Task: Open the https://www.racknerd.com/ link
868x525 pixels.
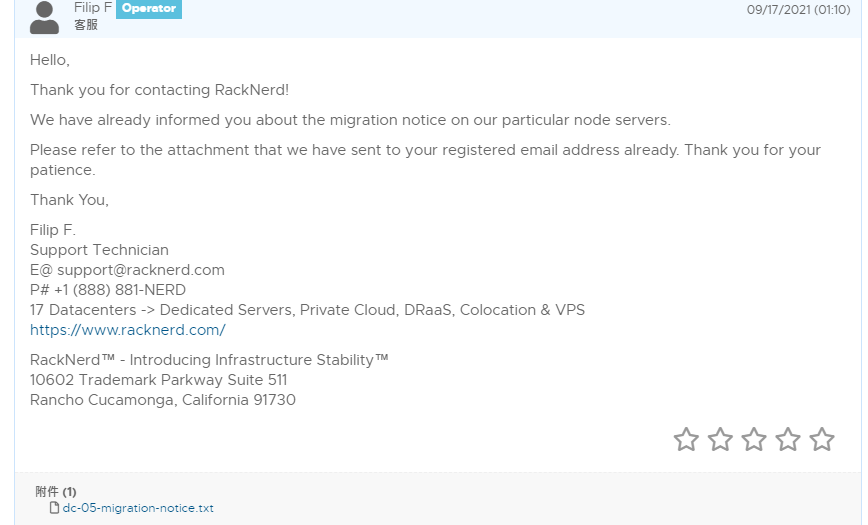Action: 128,330
